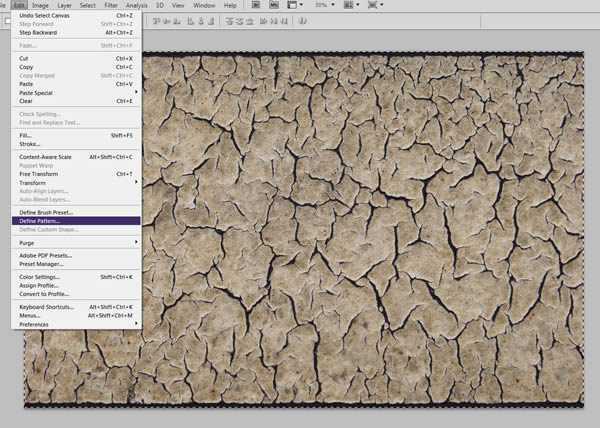Screen dimensions: 600x428
Task: Open Mini Bridge icon in top bar
Action: click(x=272, y=5)
